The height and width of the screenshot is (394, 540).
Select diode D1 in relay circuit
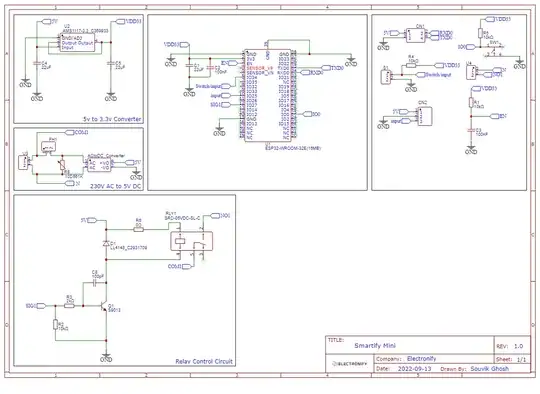point(106,243)
